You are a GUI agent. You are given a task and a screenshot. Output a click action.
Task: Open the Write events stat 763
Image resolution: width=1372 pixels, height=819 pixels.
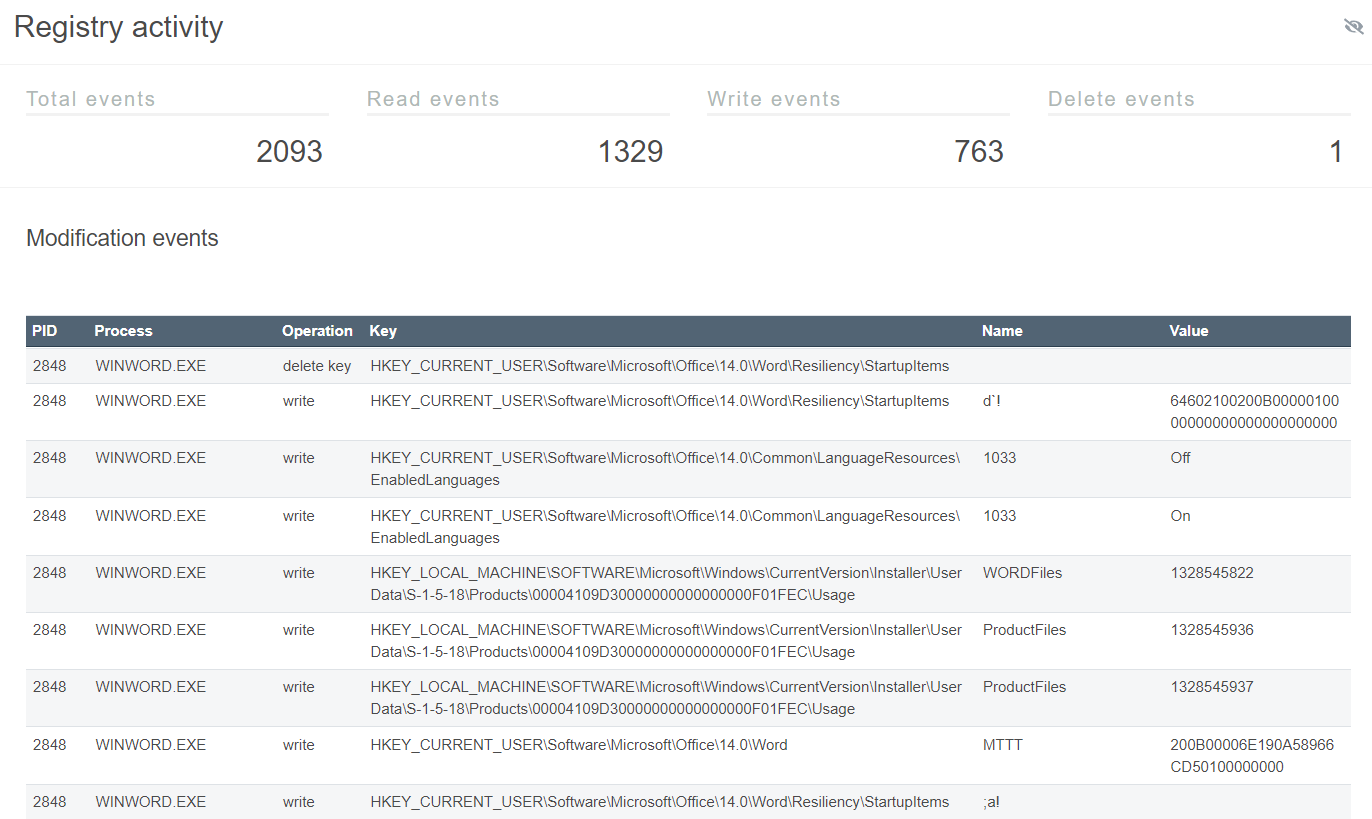point(978,151)
